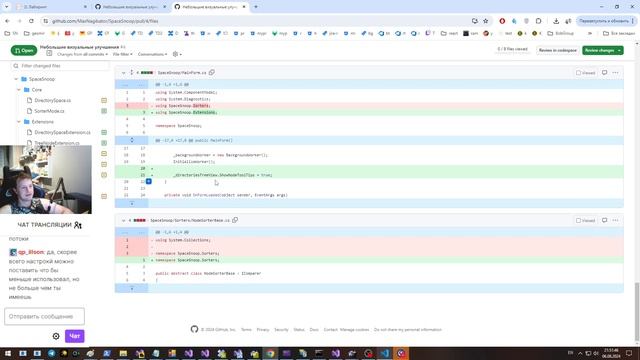Viewport: 640px width, 360px height.
Task: Open Telegram from the taskbar
Action: (x=51, y=353)
